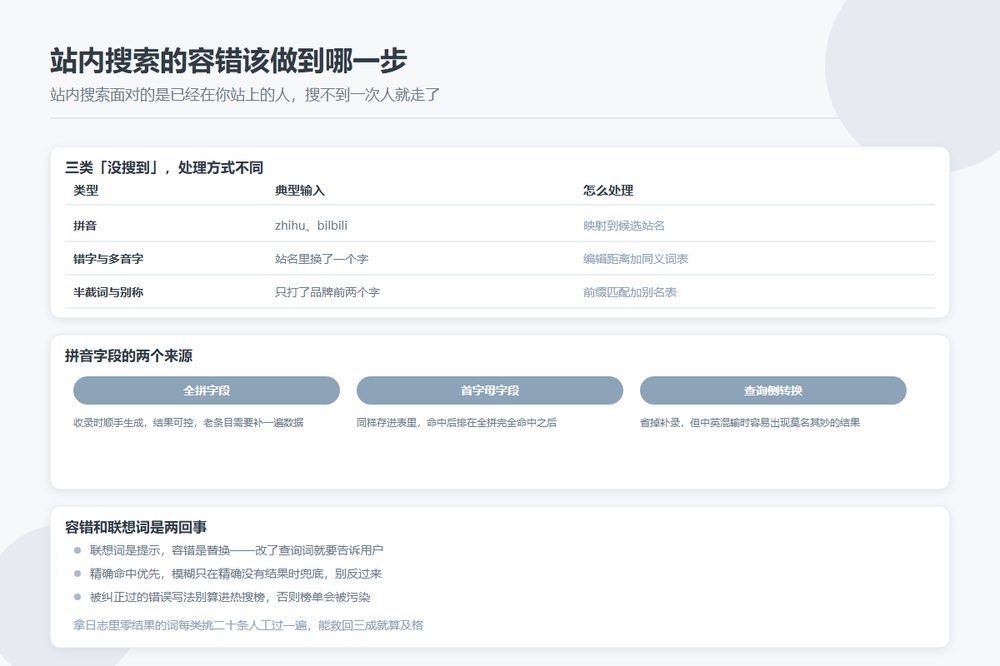The image size is (1000, 666).
Task: Click the heading 三类「没搜到」，处理方式不同
Action: pos(164,168)
